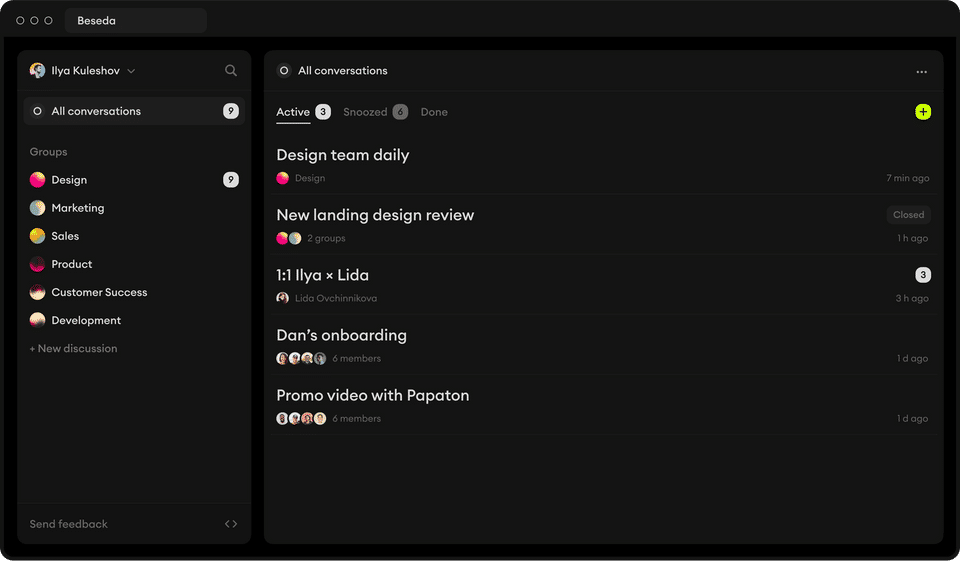Open Promo video with Papaton conversation
The width and height of the screenshot is (960, 561).
(603, 405)
